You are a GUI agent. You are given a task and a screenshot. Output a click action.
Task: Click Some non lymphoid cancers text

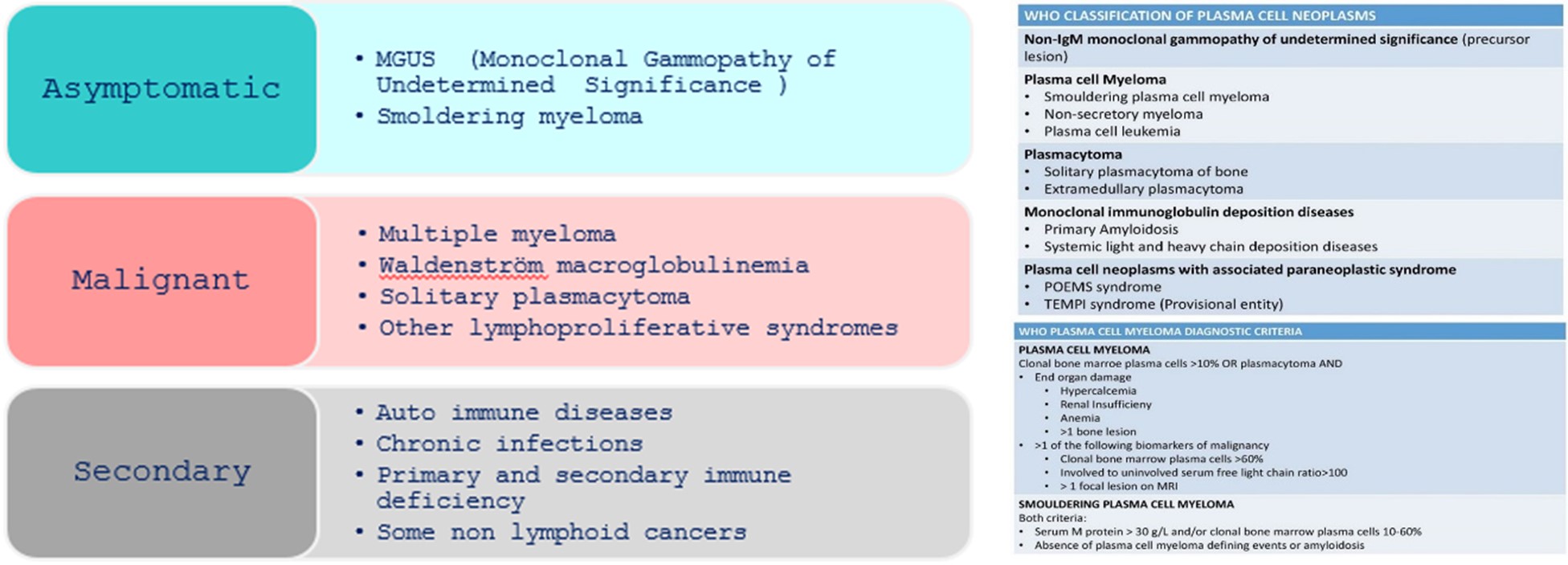(561, 532)
